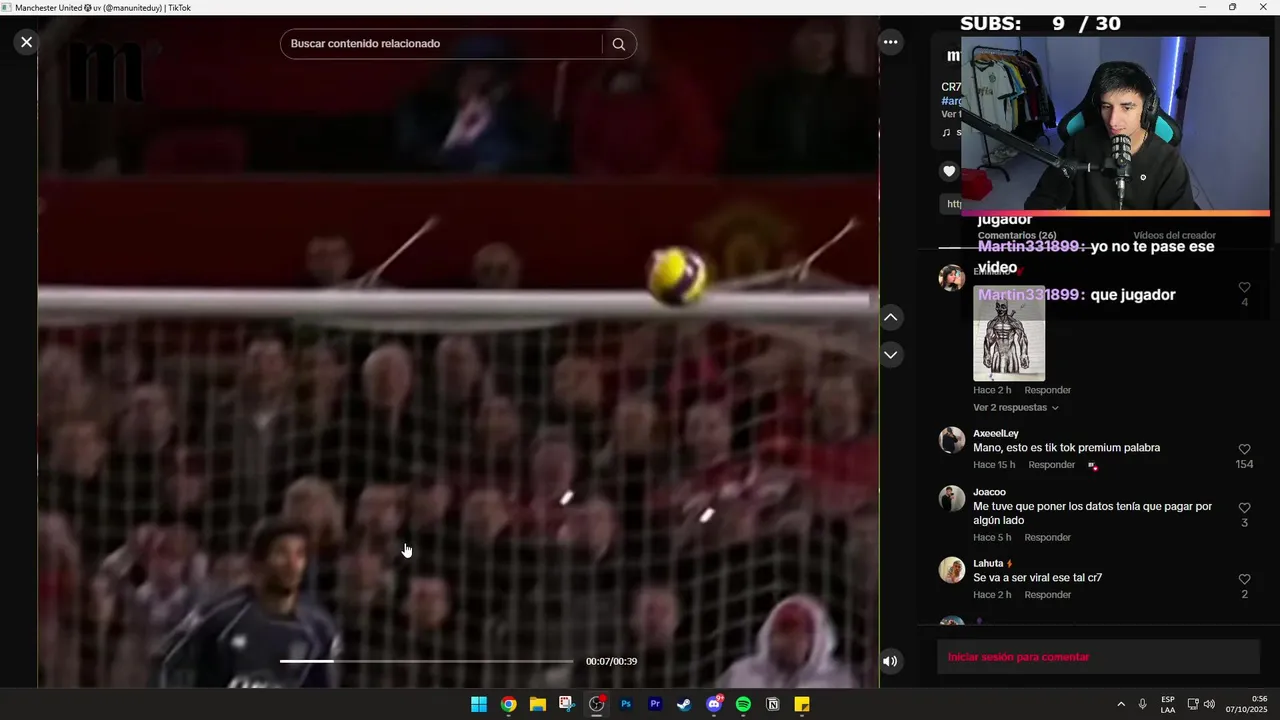Screen dimensions: 1280x720
Task: Open Discord from the taskbar
Action: tap(714, 704)
